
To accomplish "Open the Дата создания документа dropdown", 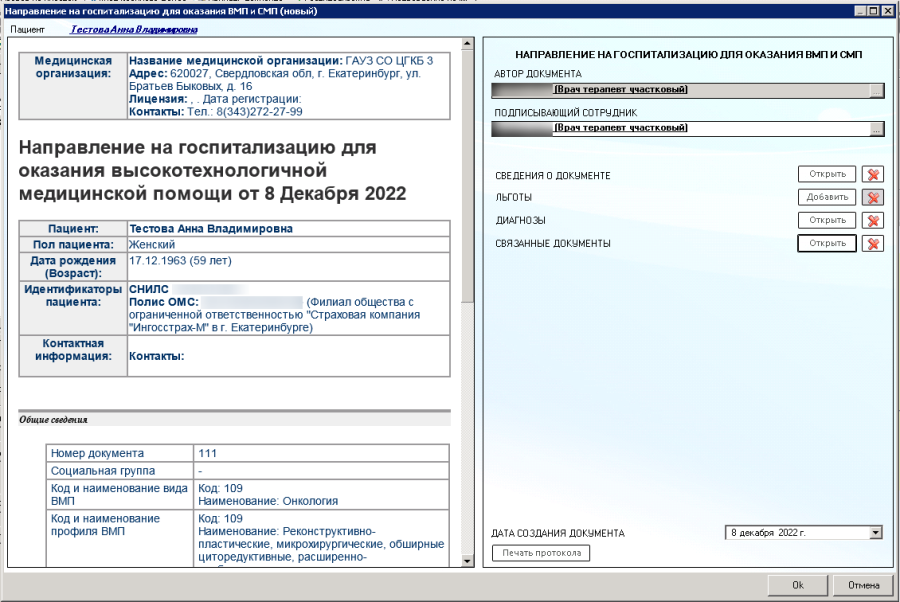I will click(875, 533).
